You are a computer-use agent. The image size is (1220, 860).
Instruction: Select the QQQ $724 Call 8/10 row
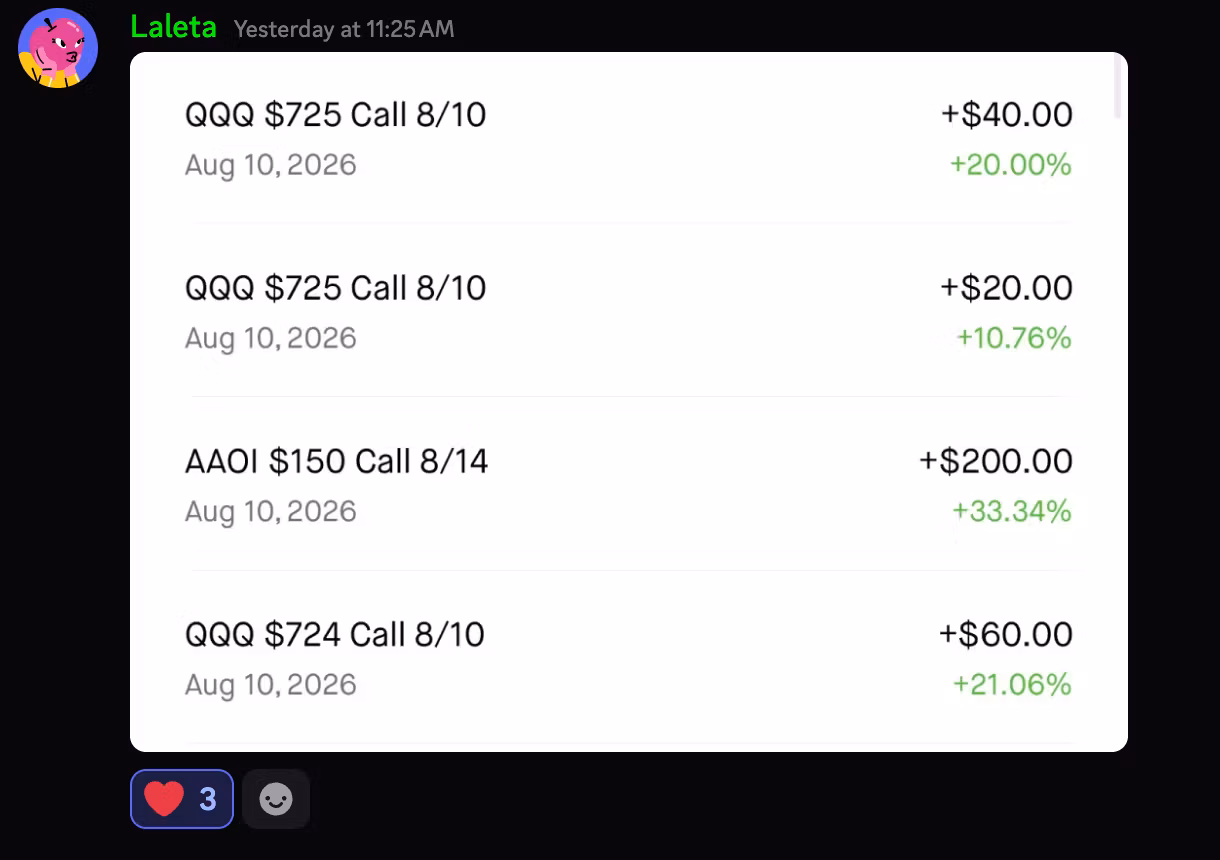pyautogui.click(x=629, y=658)
